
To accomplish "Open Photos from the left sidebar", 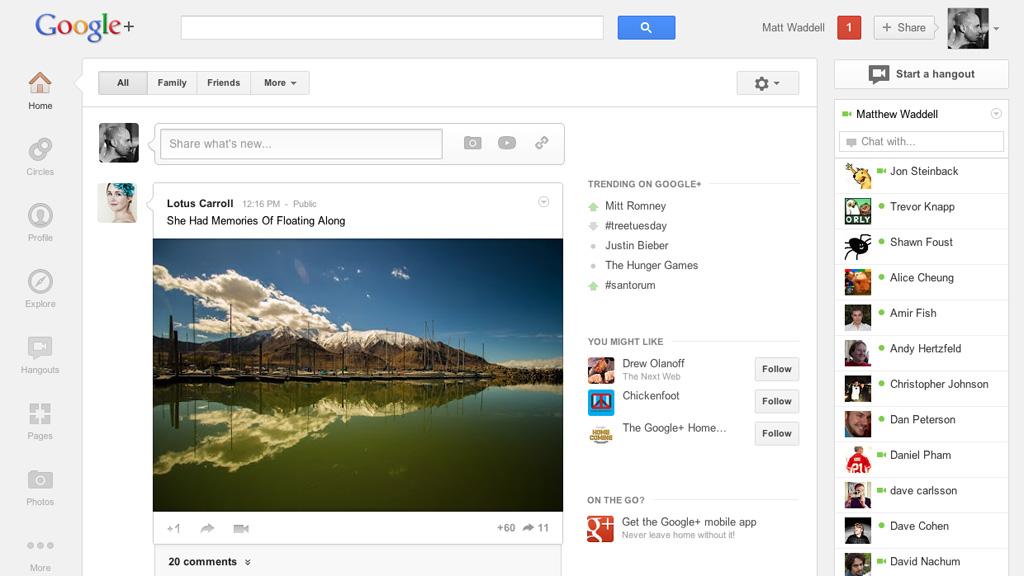I will 40,481.
